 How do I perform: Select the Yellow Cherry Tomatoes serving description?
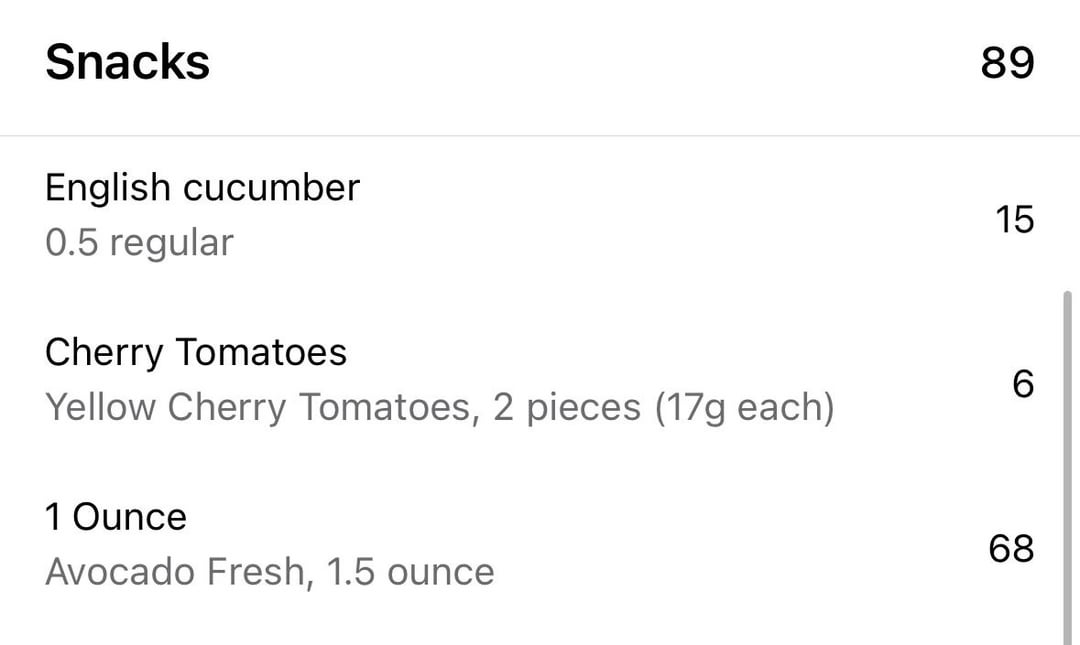(439, 407)
